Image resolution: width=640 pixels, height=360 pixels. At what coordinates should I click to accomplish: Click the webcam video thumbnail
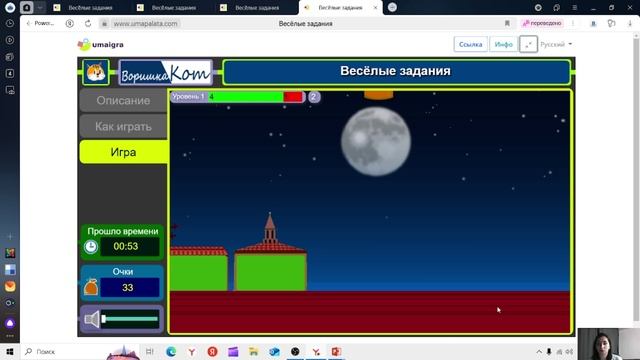point(609,344)
